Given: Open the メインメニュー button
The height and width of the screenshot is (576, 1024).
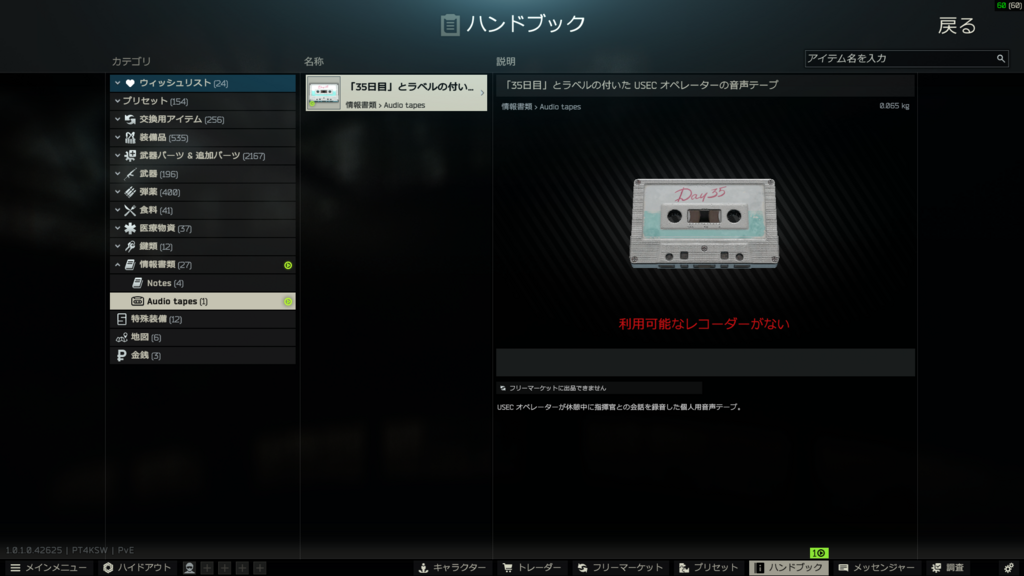Looking at the screenshot, I should (48, 567).
